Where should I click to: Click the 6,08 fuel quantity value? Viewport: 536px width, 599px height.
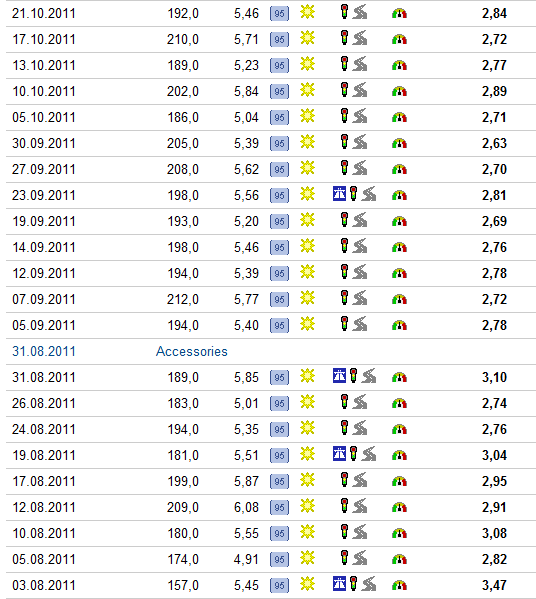point(246,507)
